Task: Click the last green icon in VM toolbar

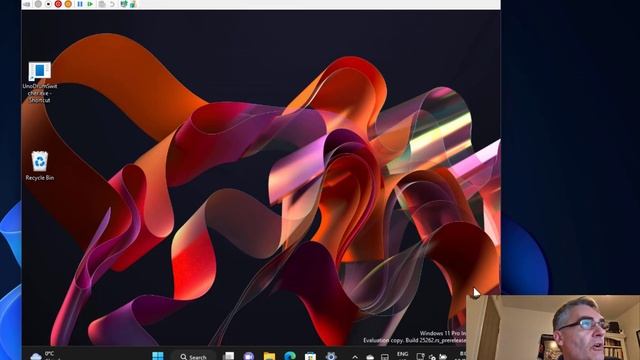Action: (x=133, y=4)
